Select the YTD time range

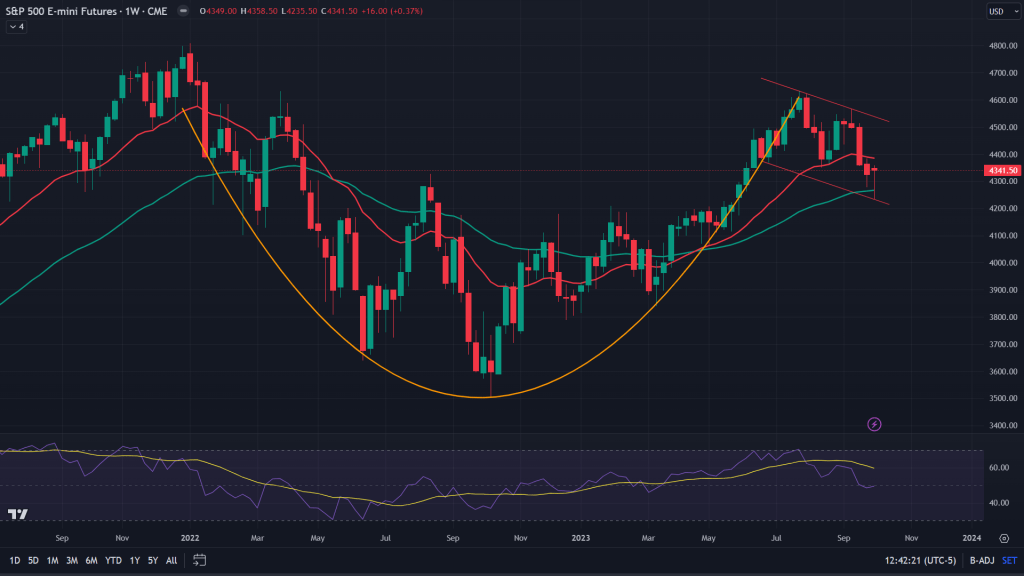112,560
